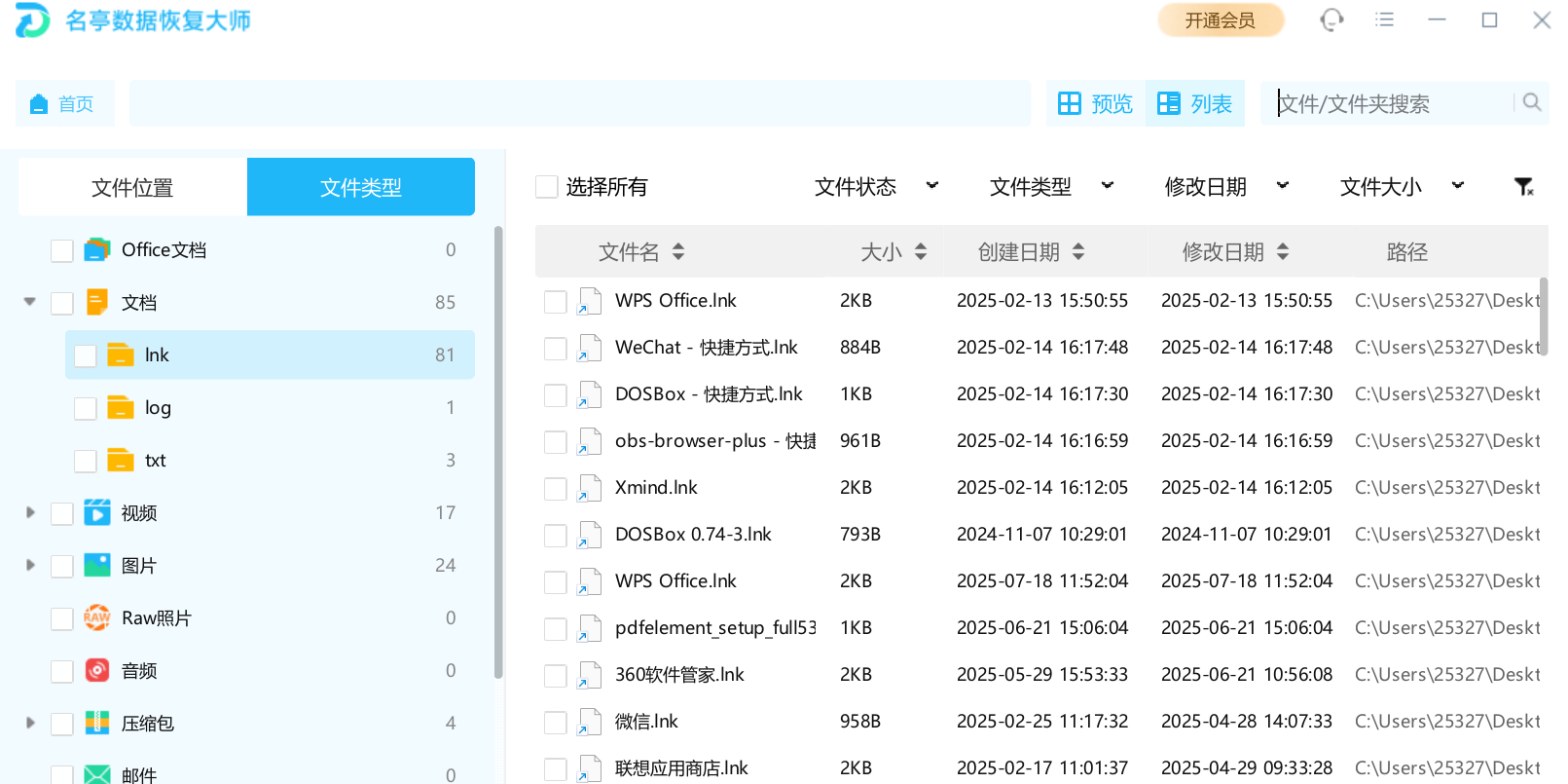Click the txt folder icon
Viewport: 1568px width, 784px height.
click(120, 460)
